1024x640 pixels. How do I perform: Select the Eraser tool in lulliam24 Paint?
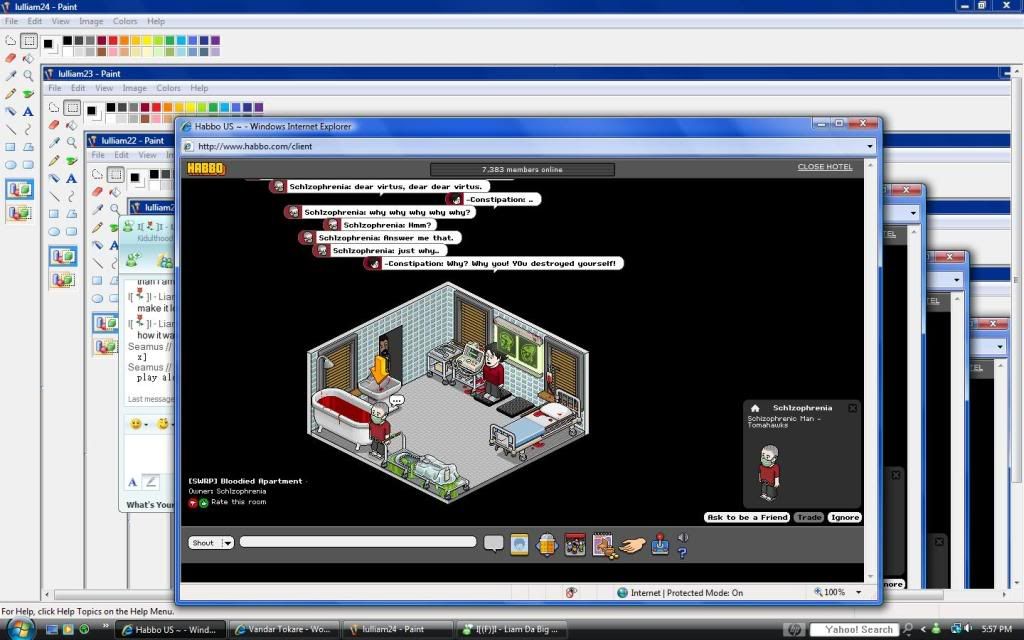[11, 58]
